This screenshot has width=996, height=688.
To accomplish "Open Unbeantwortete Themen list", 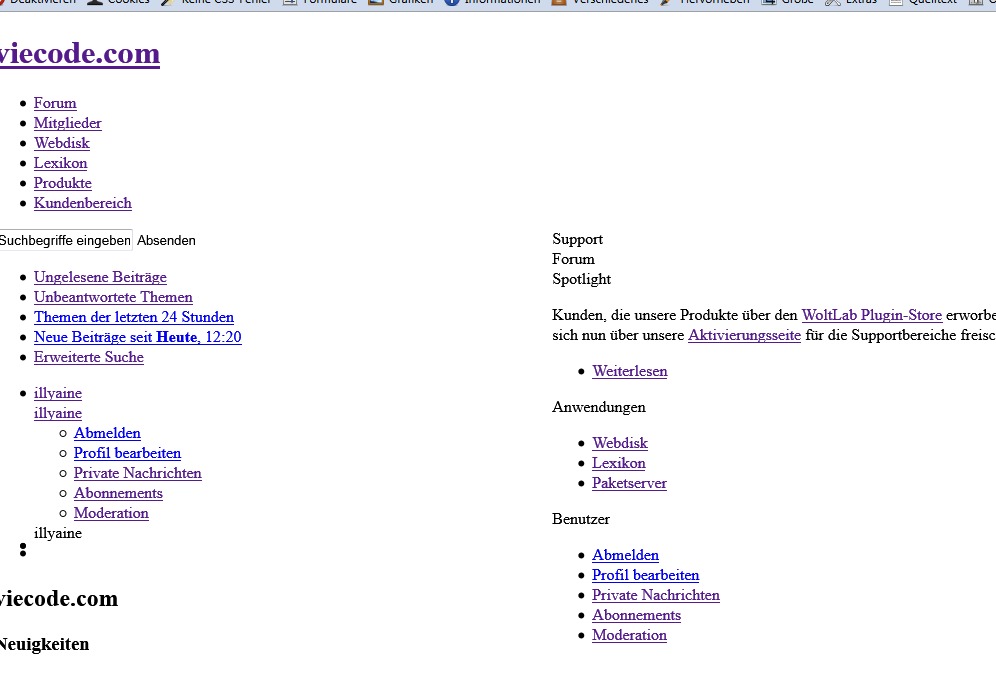I will [x=113, y=297].
